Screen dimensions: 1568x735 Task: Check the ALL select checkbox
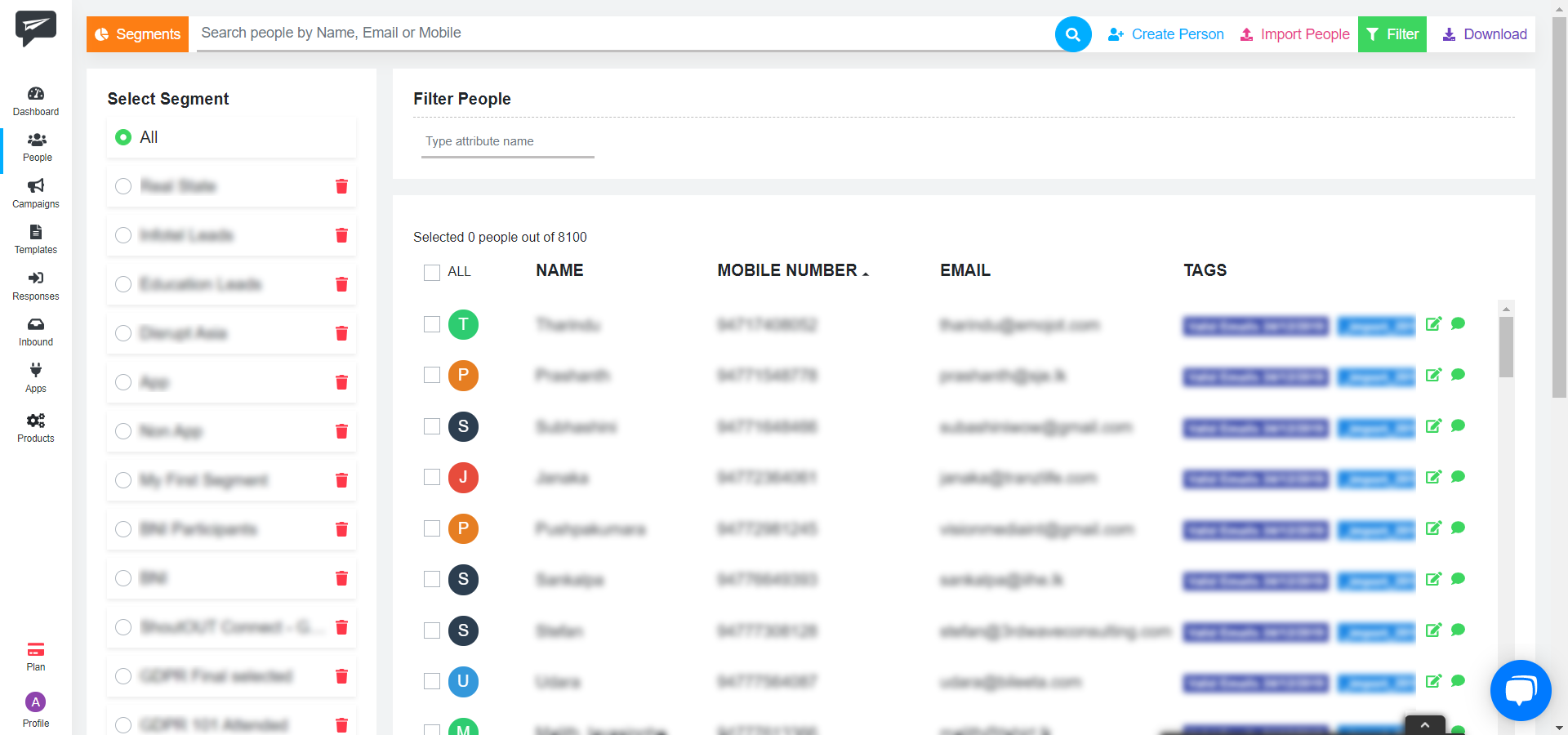[x=432, y=272]
